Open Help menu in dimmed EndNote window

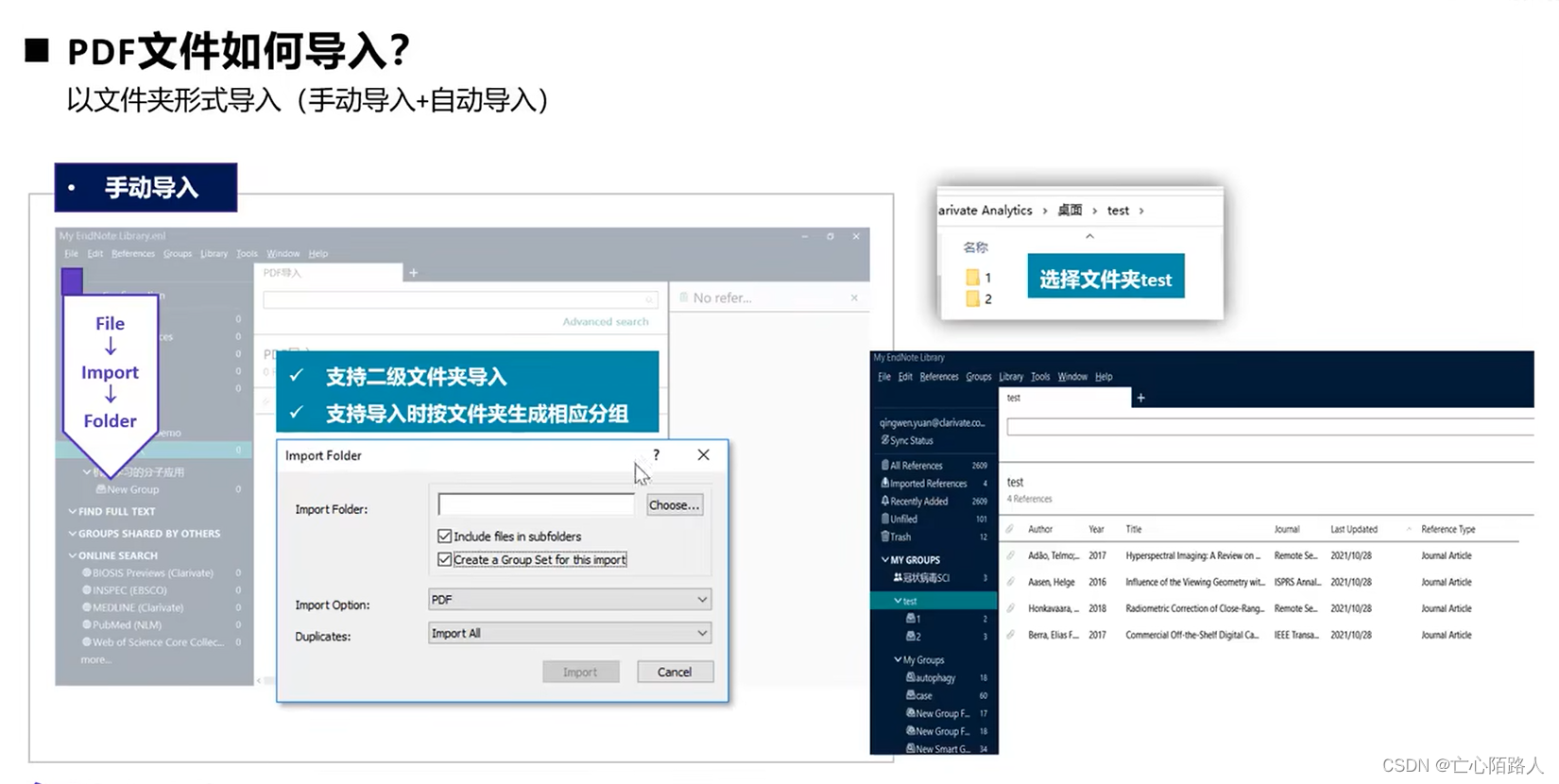[x=318, y=253]
